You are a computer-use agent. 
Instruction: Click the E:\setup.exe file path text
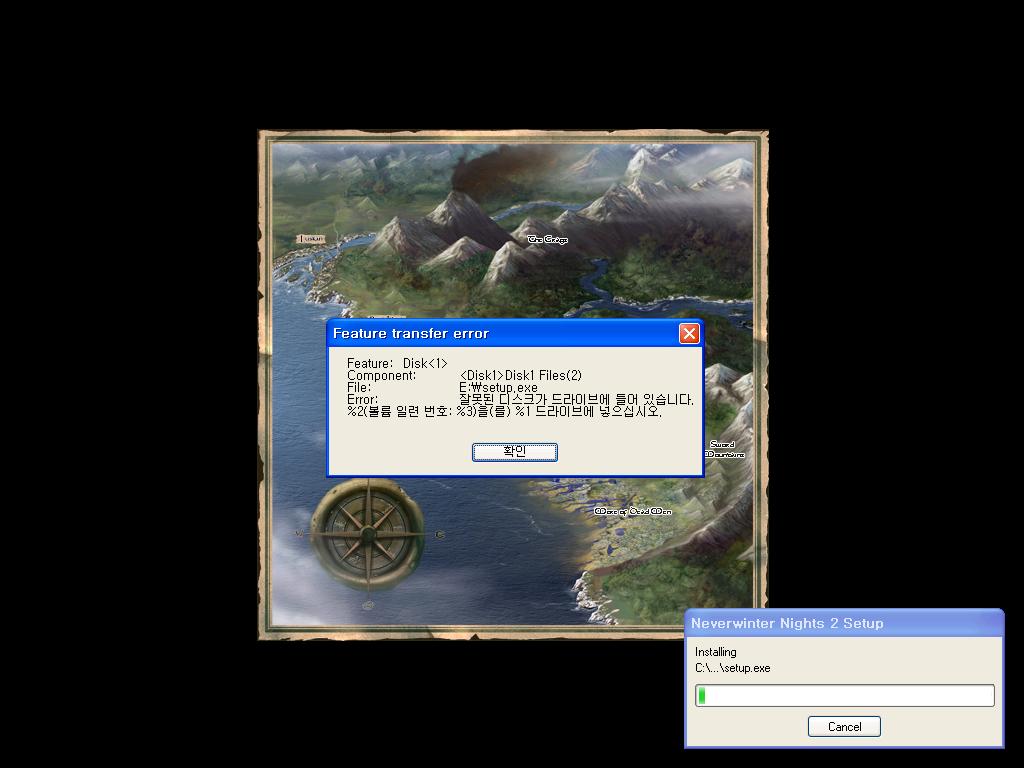click(498, 387)
